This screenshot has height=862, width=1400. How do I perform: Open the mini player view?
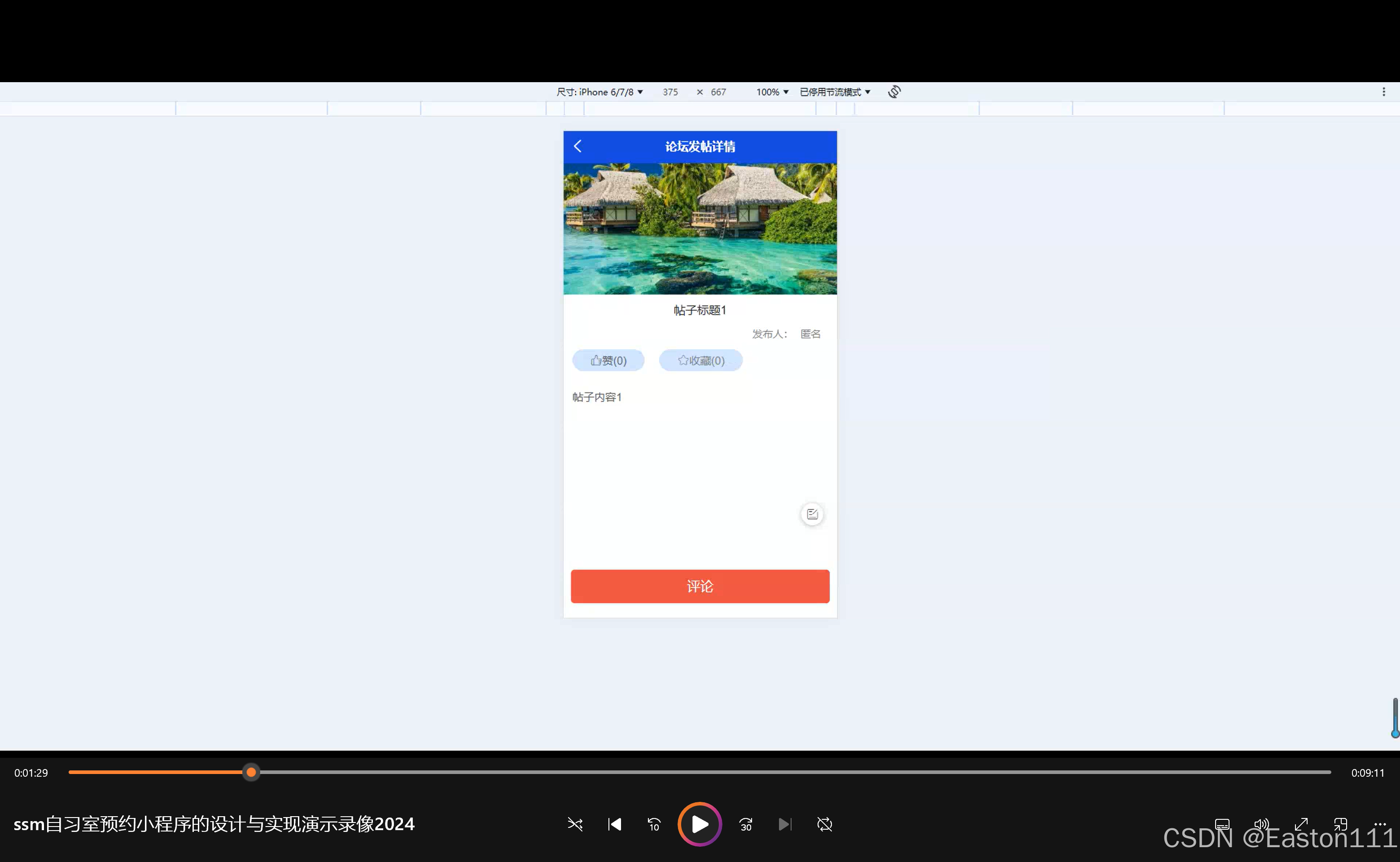point(1340,824)
